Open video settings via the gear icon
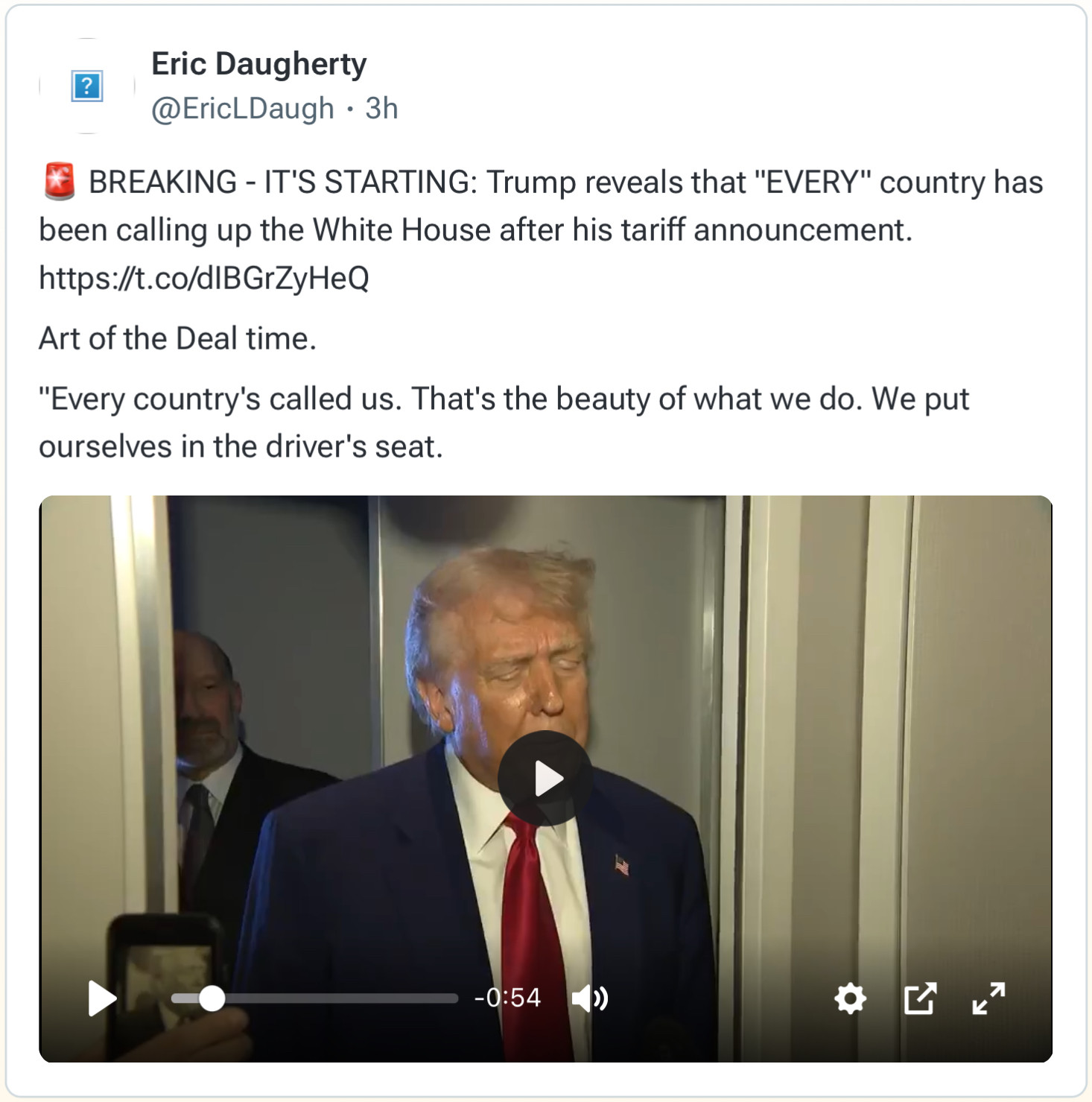The width and height of the screenshot is (1092, 1102). tap(850, 998)
